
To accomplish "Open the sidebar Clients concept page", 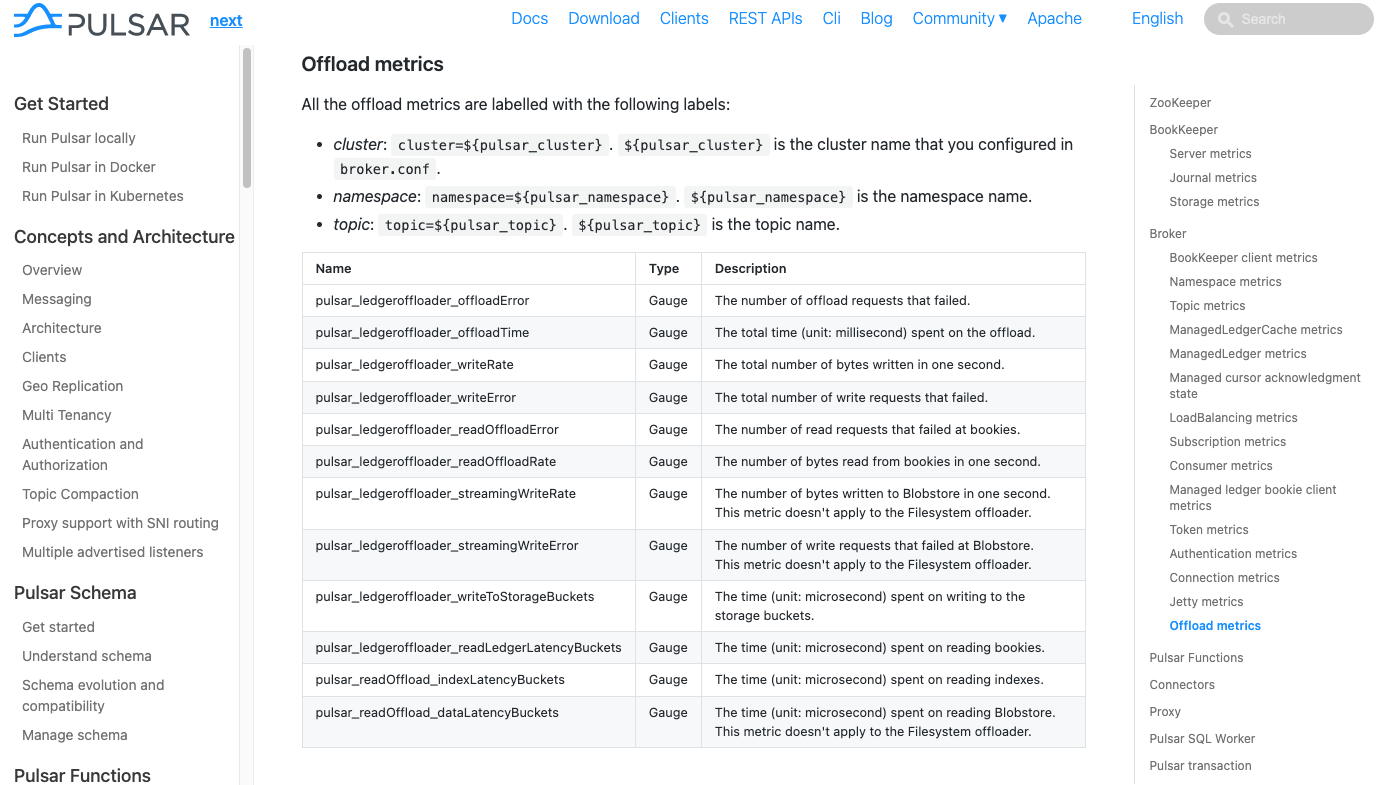I will pyautogui.click(x=44, y=357).
